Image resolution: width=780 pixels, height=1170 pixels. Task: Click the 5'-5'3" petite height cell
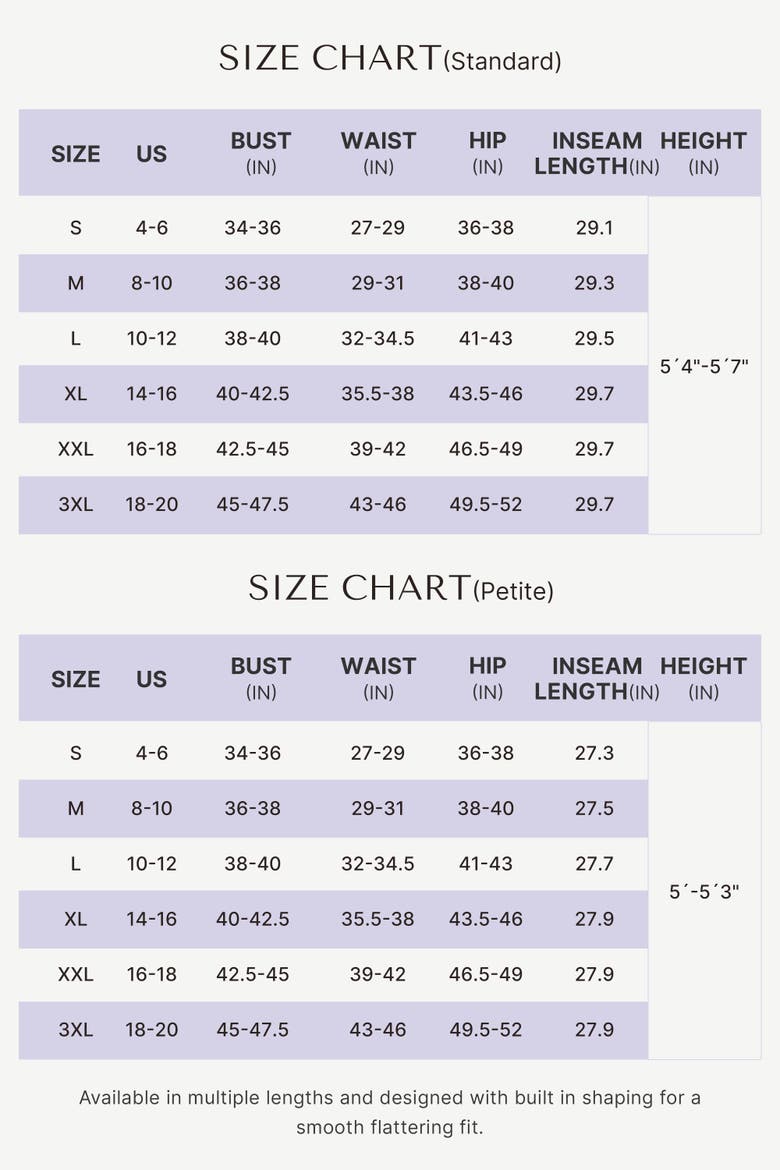(x=704, y=892)
